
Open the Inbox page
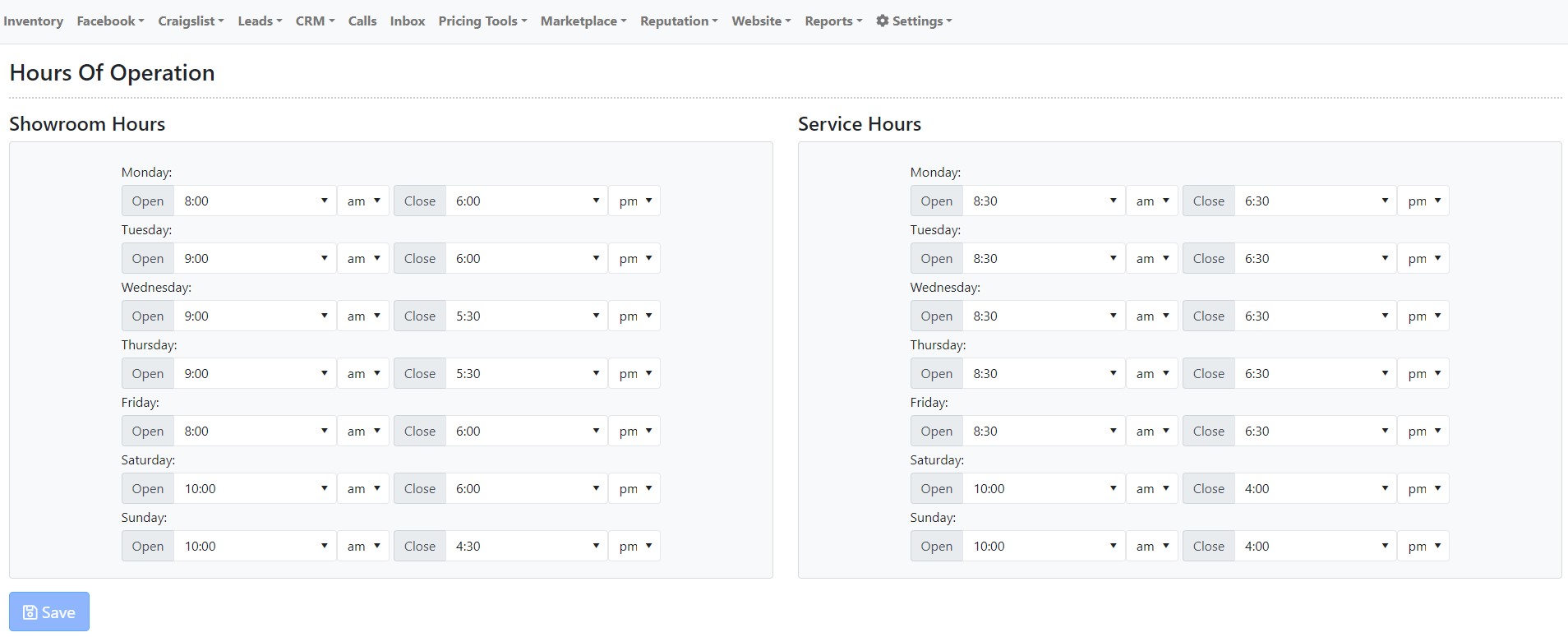[408, 21]
